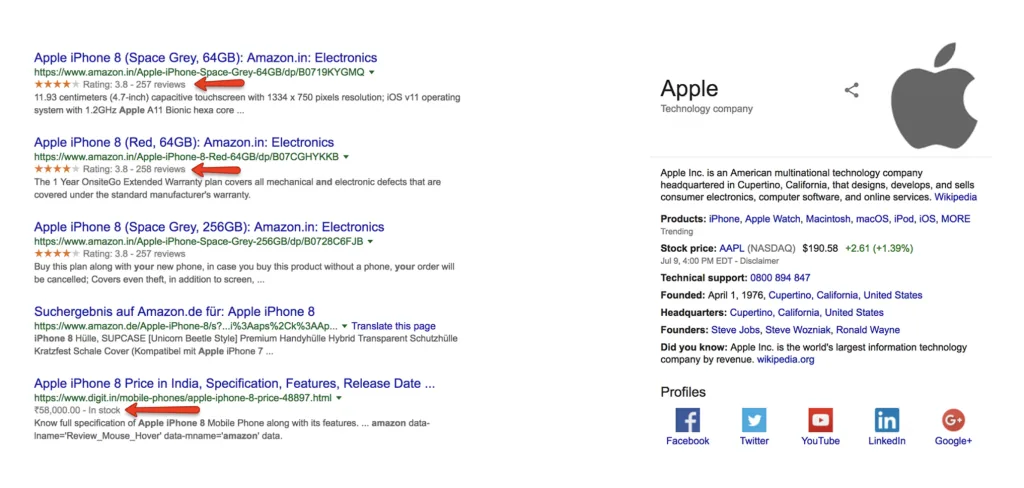1024x488 pixels.
Task: Click the AAPL stock ticker link
Action: (731, 248)
